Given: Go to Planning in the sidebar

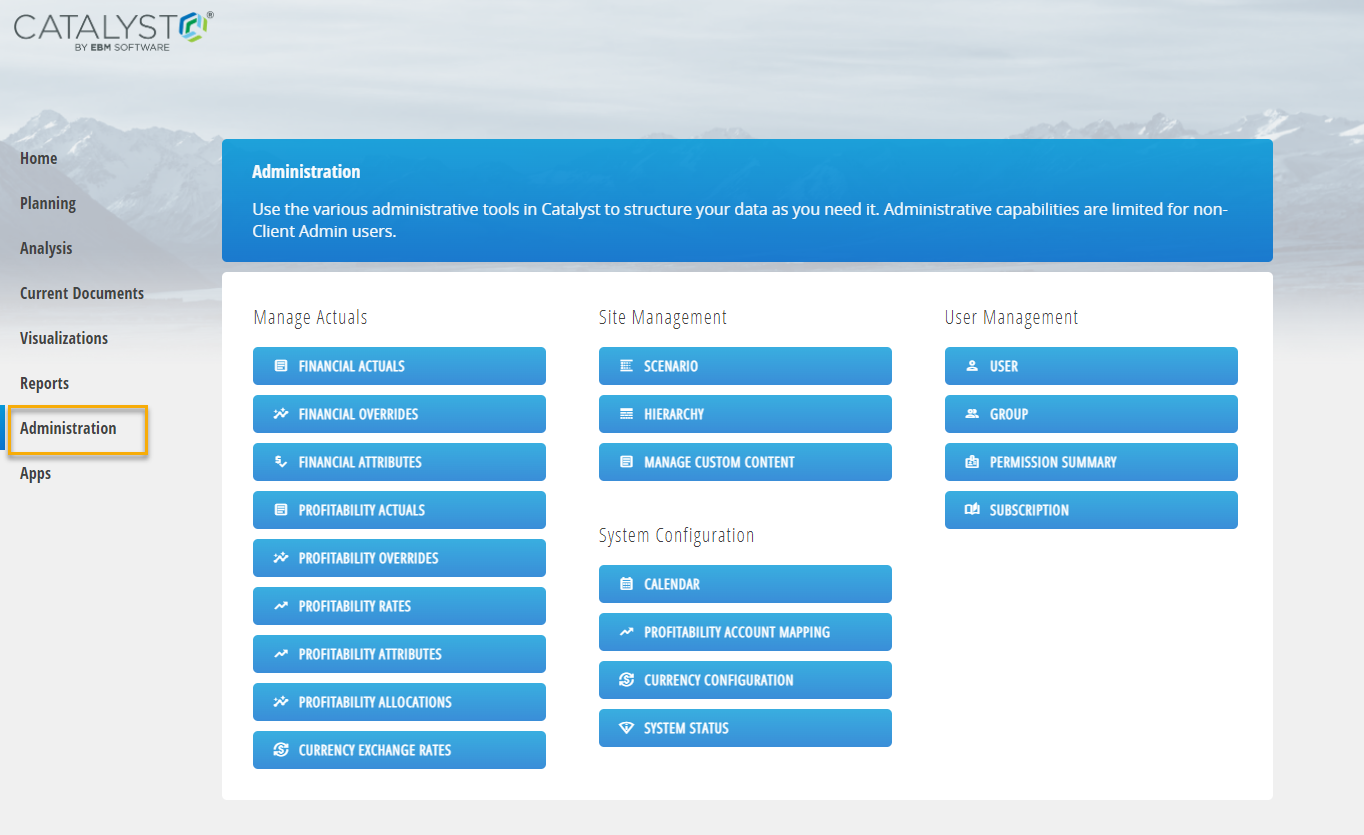Looking at the screenshot, I should click(48, 203).
